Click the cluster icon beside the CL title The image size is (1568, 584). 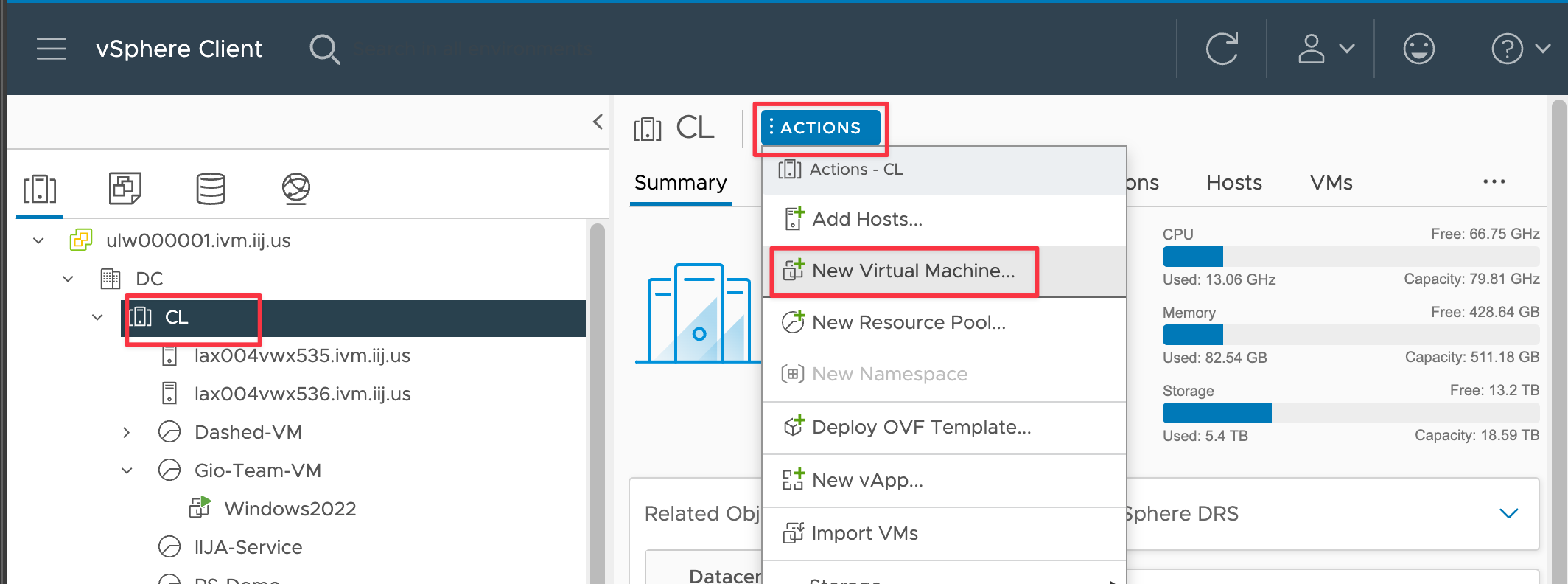pyautogui.click(x=648, y=129)
